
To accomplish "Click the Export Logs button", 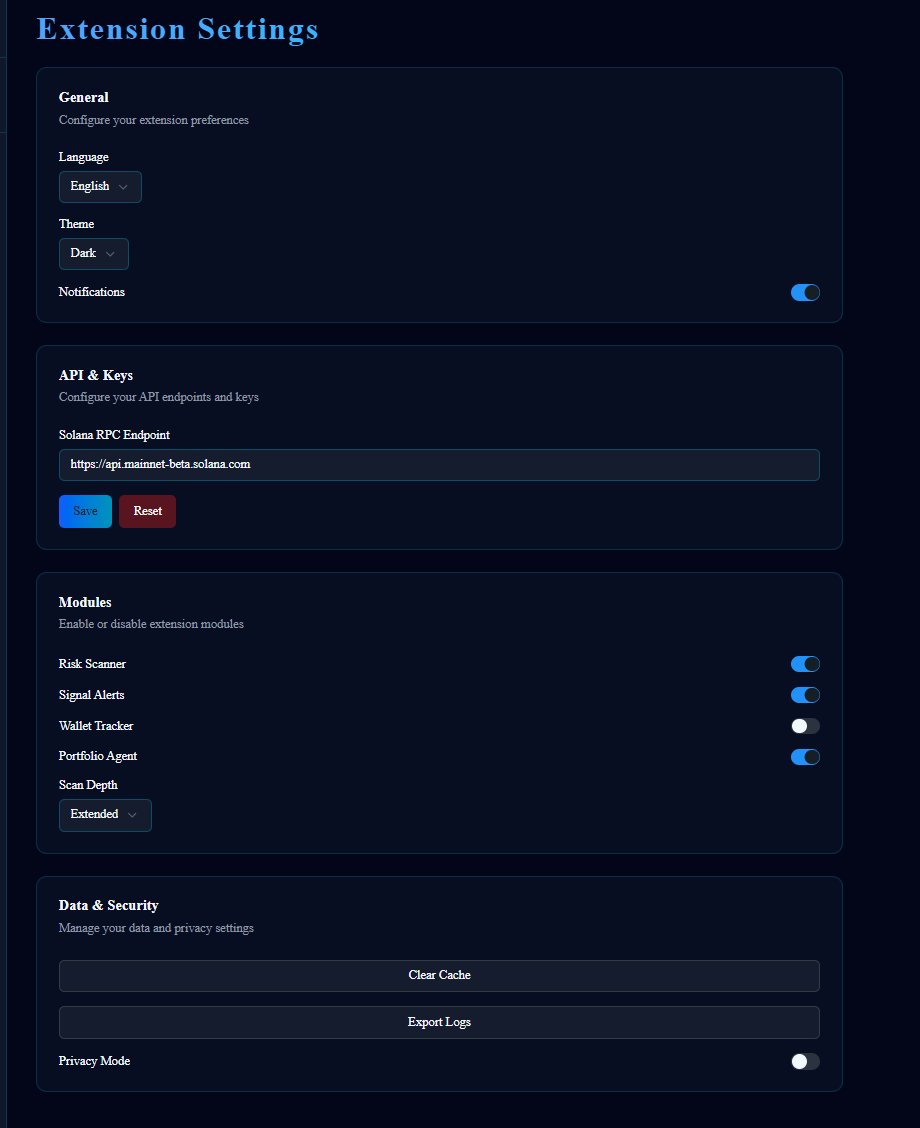I will [439, 1022].
